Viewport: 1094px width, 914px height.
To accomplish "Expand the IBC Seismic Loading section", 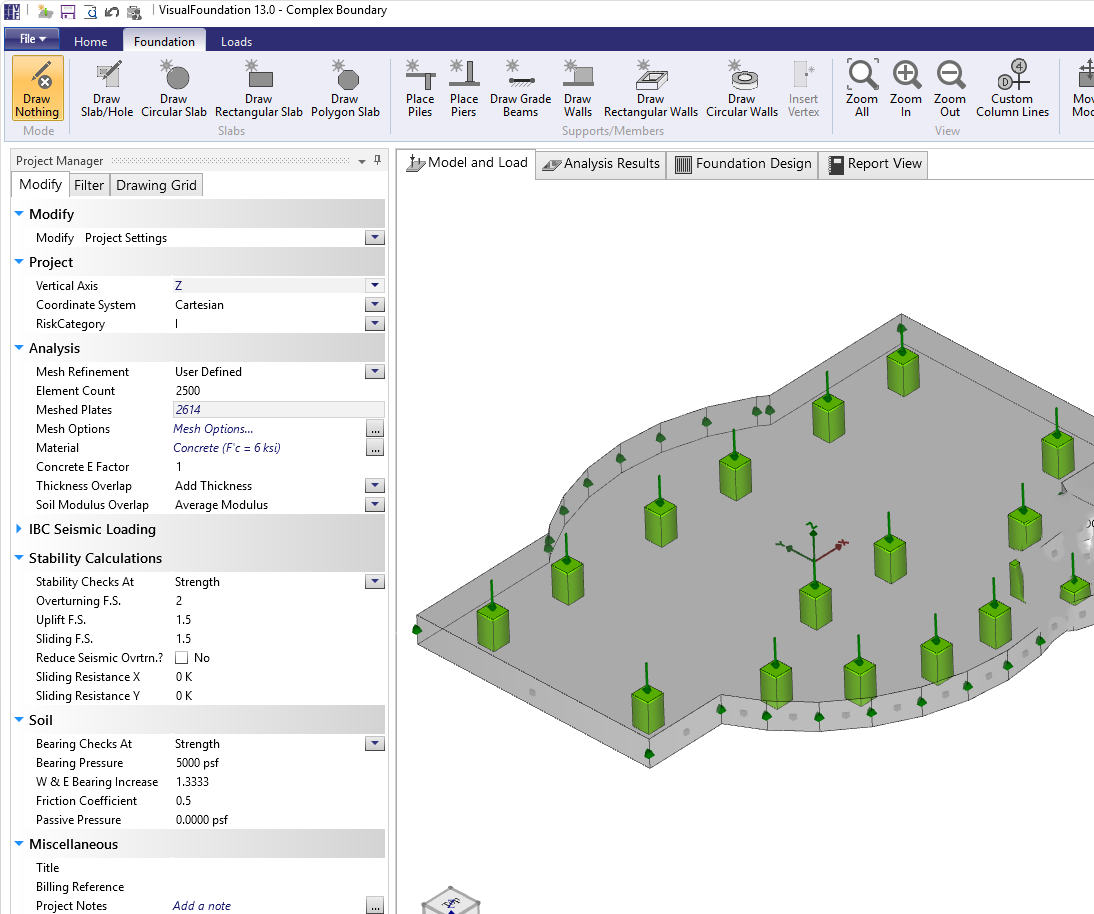I will [19, 529].
